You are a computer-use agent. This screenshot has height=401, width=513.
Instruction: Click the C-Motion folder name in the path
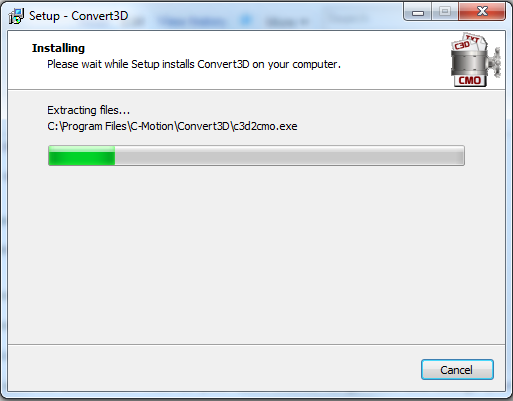click(152, 126)
